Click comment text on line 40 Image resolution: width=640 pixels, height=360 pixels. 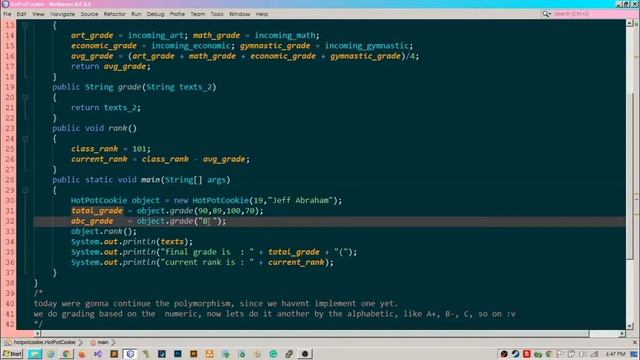(216, 304)
